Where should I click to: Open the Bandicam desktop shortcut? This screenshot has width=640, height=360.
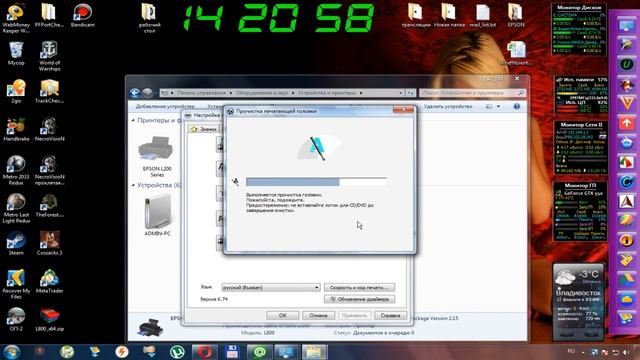pos(82,16)
